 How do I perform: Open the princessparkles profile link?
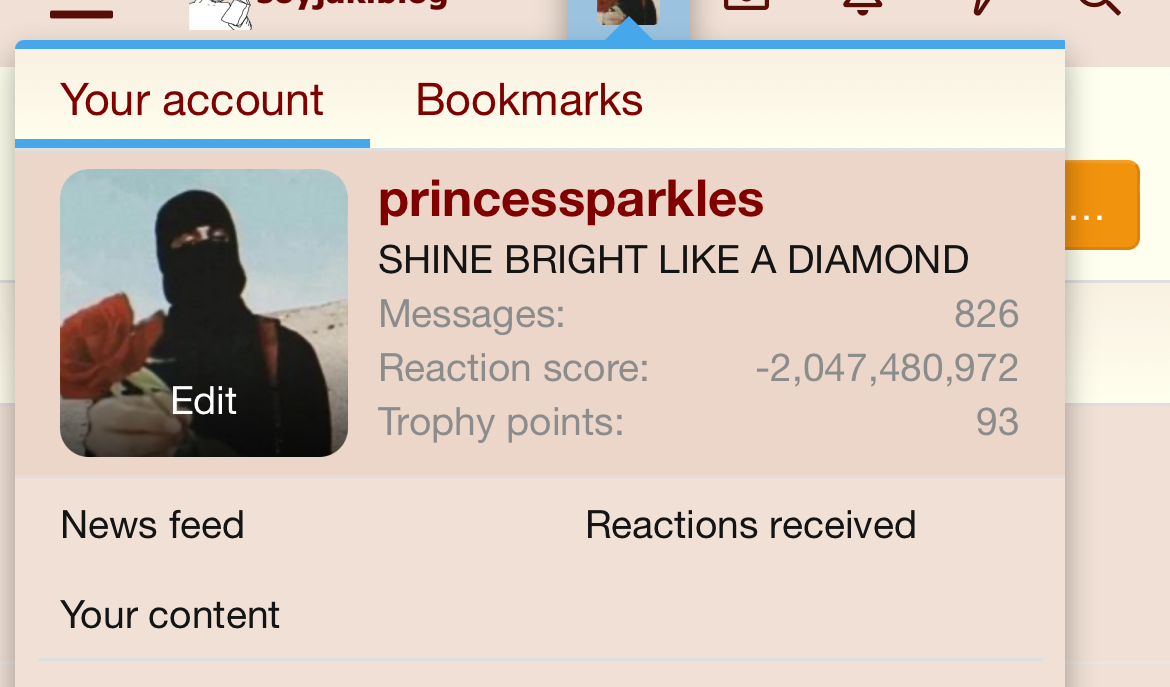(571, 199)
